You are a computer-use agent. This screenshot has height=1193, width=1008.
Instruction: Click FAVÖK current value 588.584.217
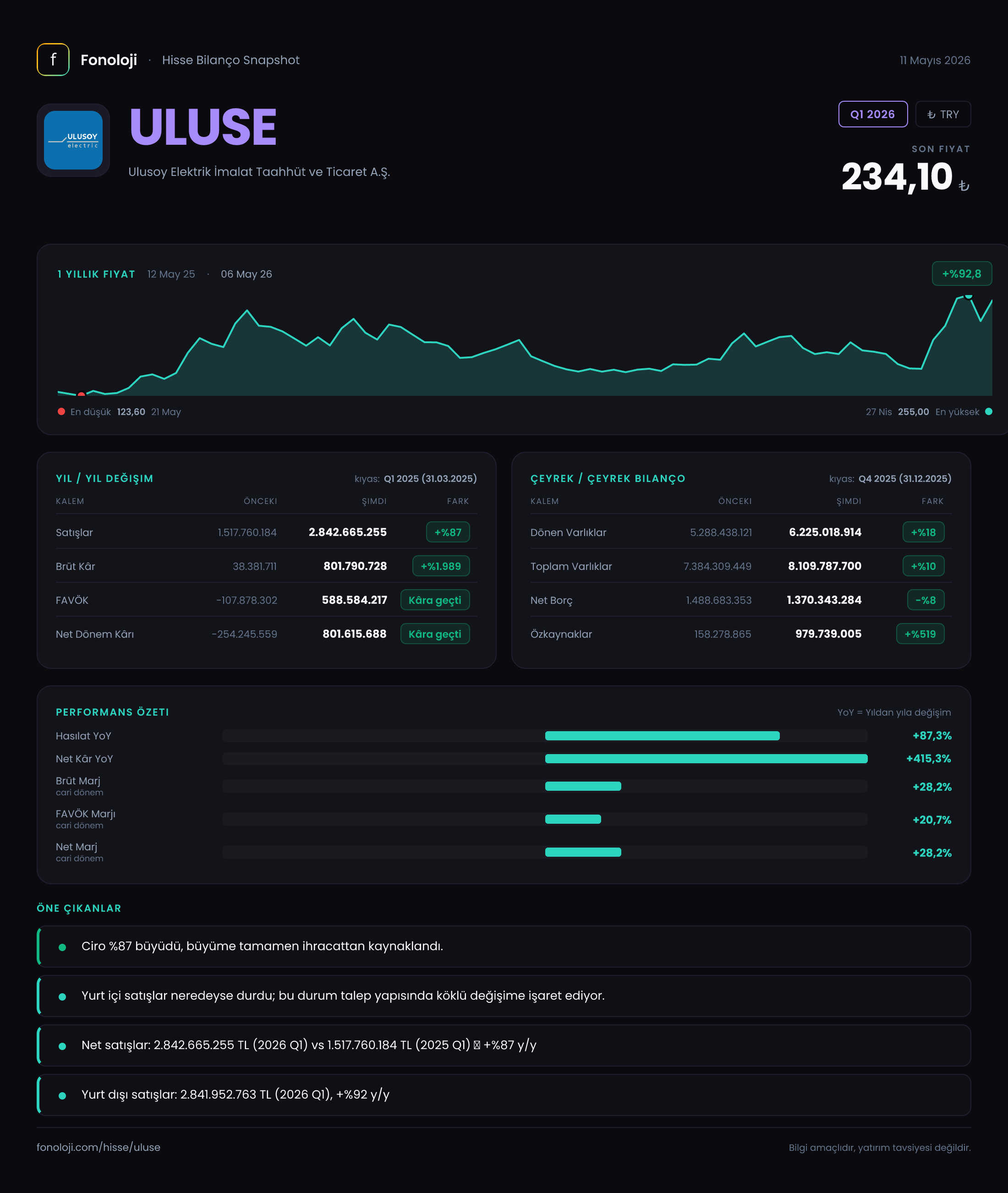click(354, 600)
